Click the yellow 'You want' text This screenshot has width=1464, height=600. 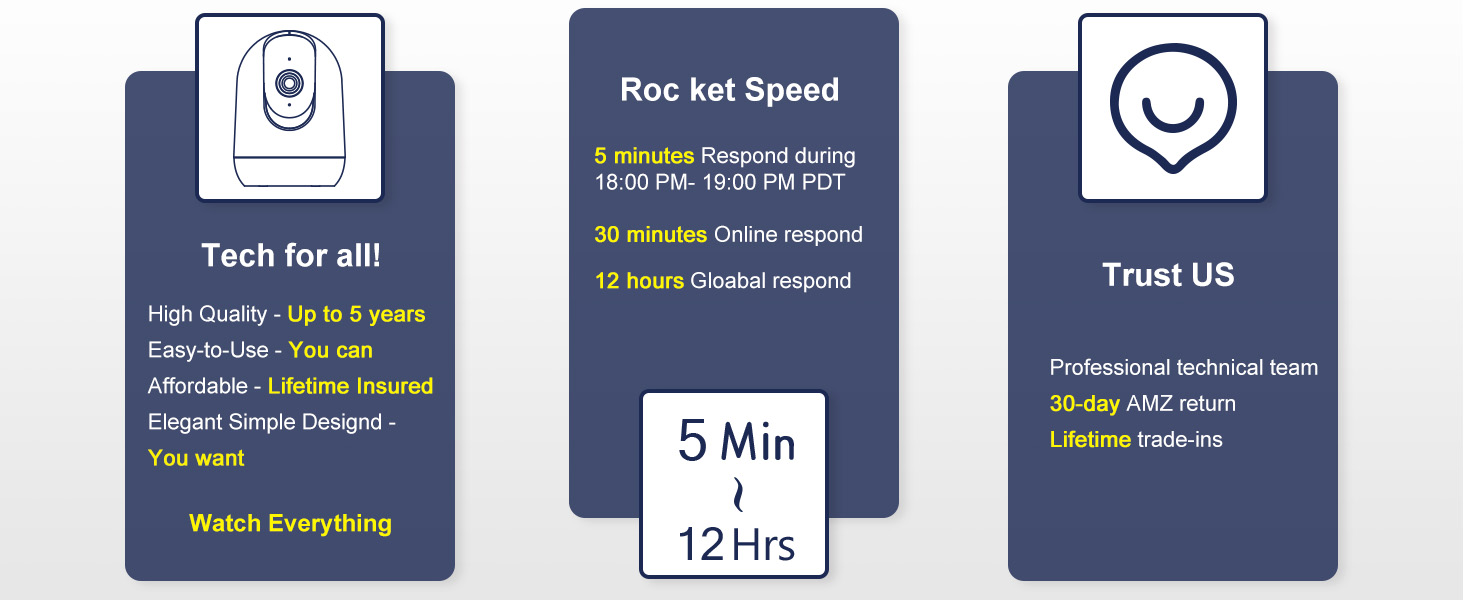[196, 458]
